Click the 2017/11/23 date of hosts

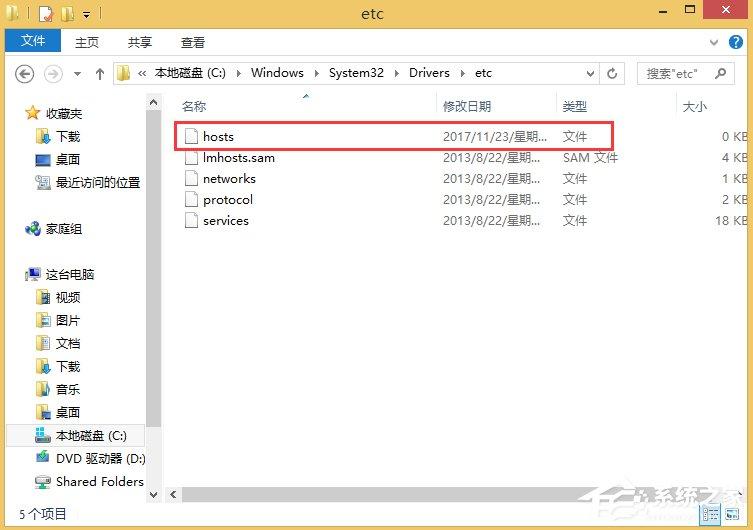point(495,137)
